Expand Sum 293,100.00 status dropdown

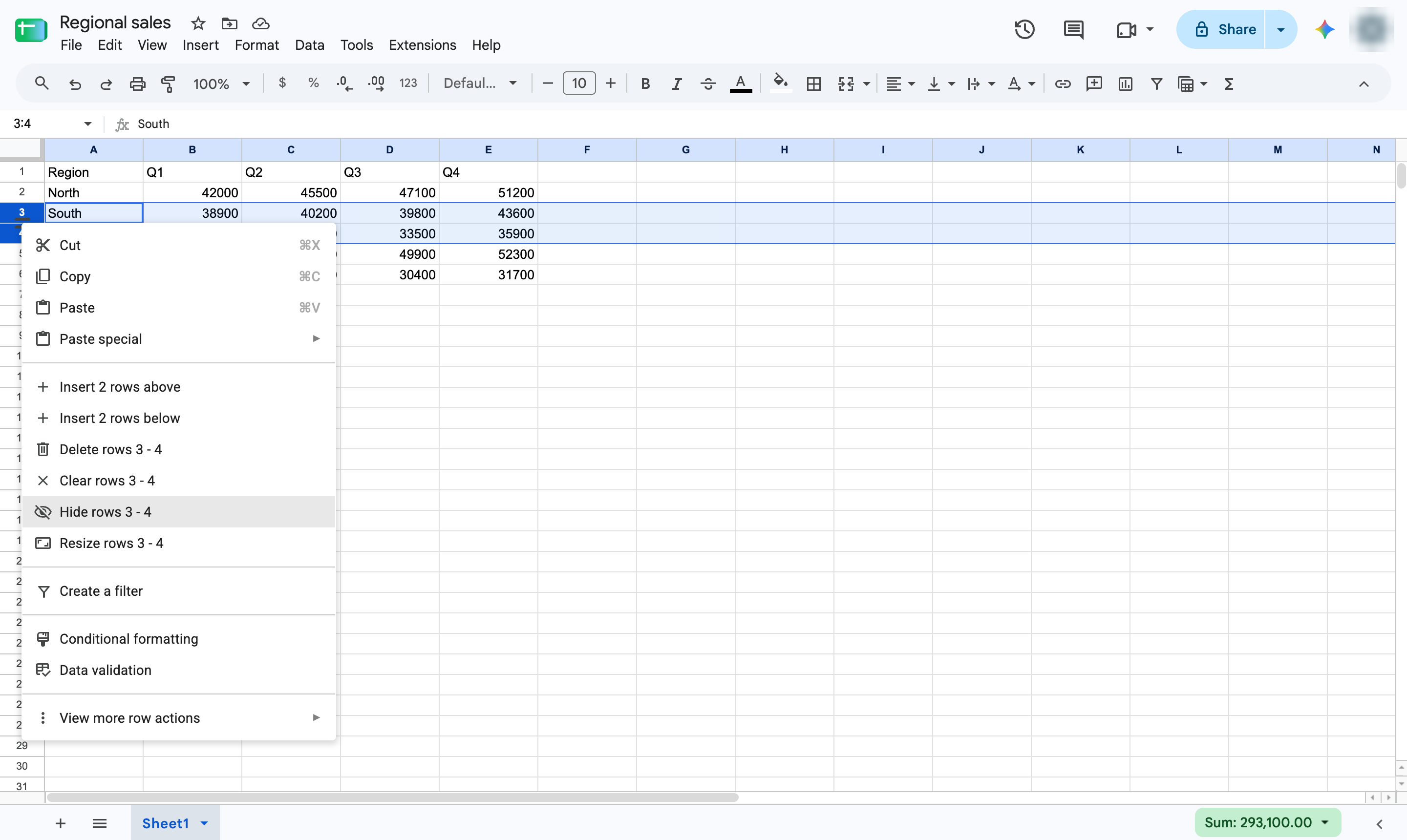[x=1325, y=822]
